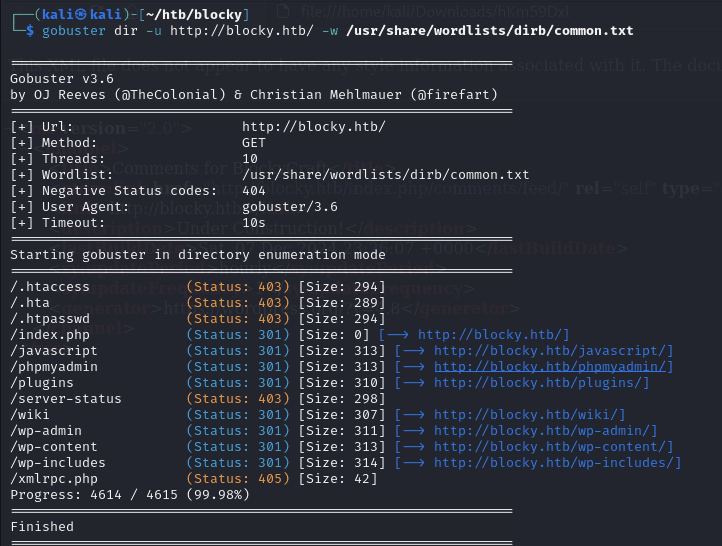Click the /server-status result path
The height and width of the screenshot is (546, 722).
pyautogui.click(x=66, y=399)
